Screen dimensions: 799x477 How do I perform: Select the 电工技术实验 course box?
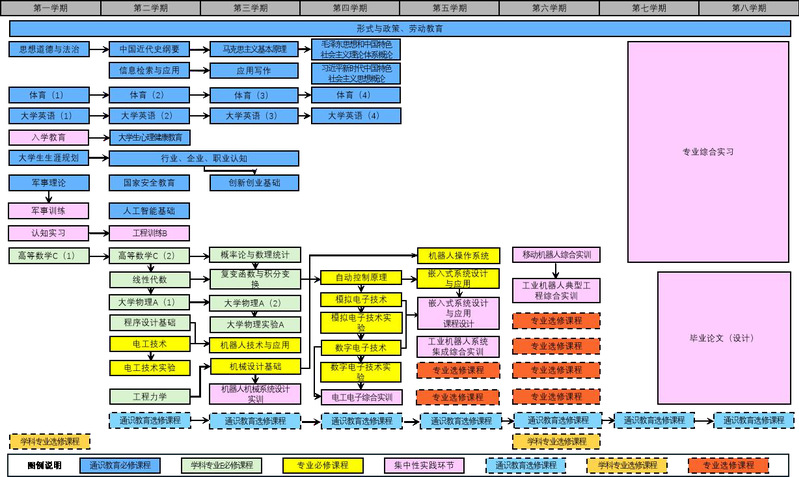(149, 368)
